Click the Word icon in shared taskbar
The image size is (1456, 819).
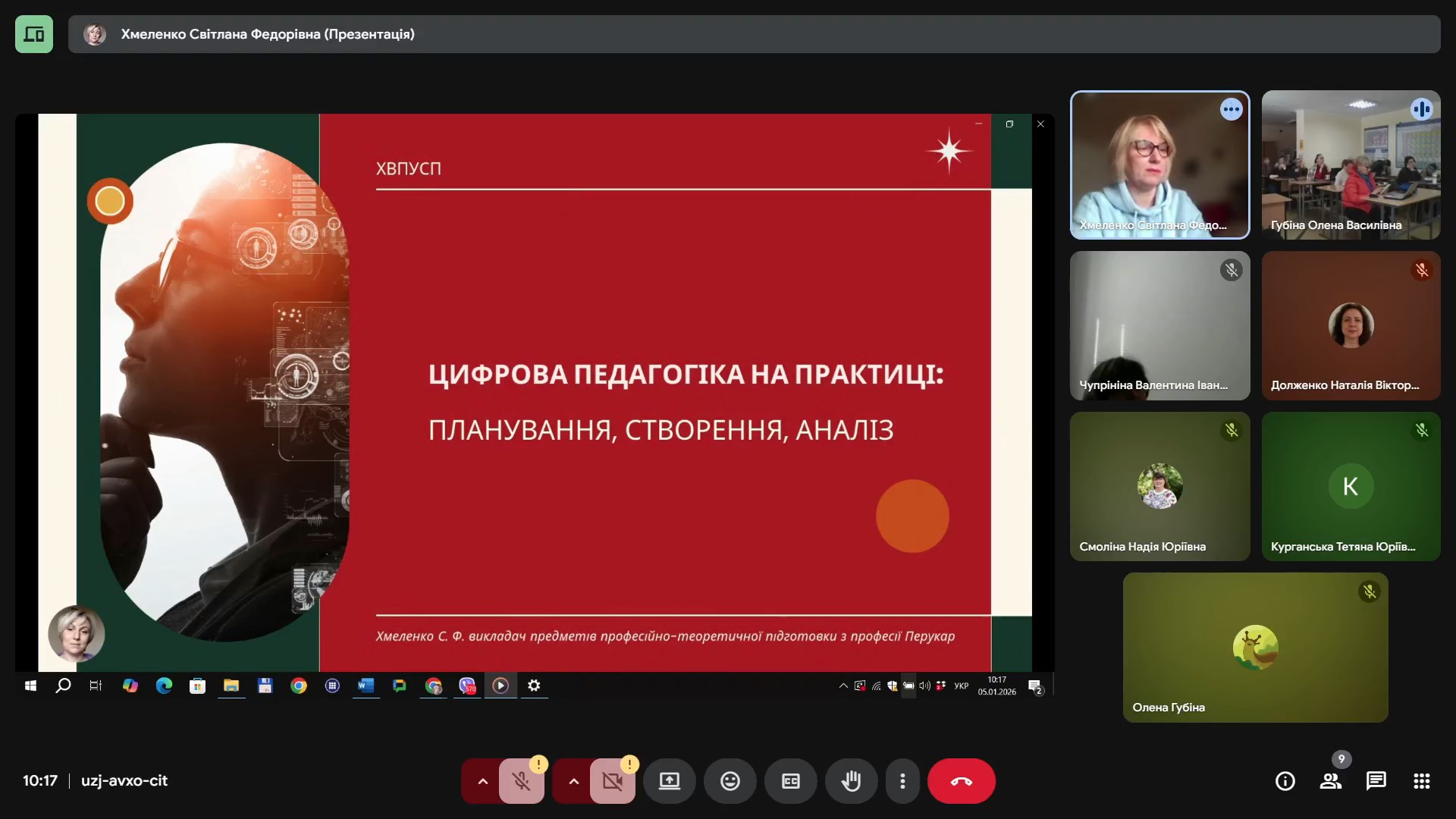click(366, 686)
